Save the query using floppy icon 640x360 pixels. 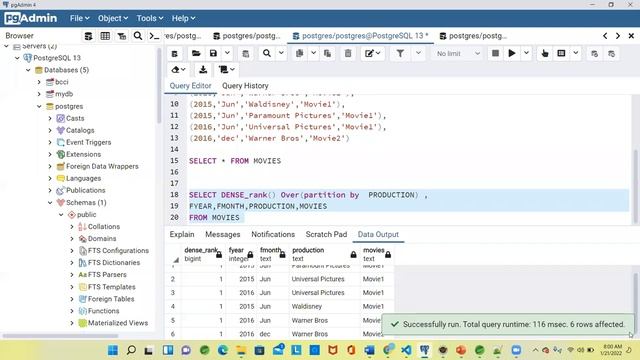pyautogui.click(x=213, y=53)
